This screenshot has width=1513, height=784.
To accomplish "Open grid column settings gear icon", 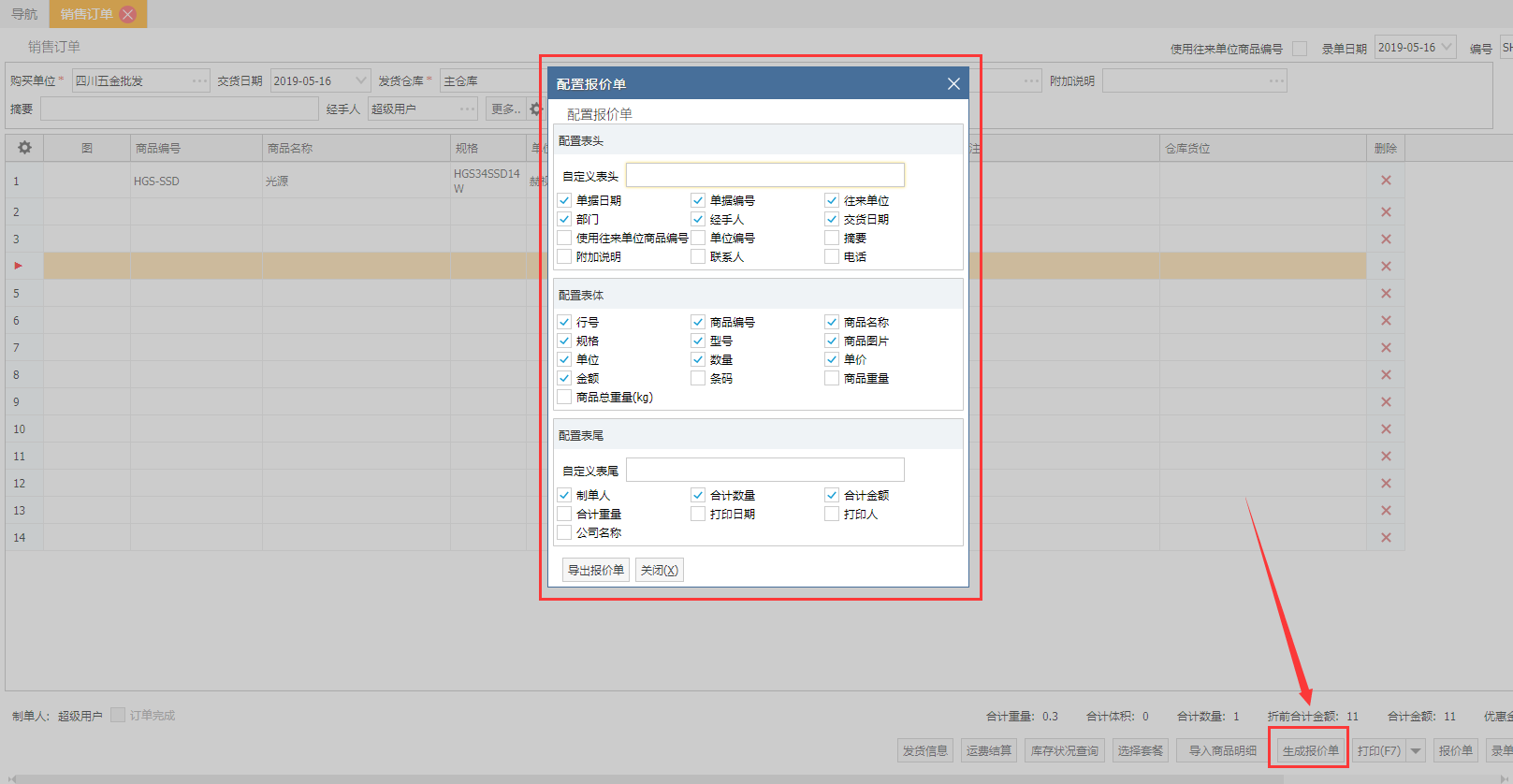I will [x=24, y=148].
